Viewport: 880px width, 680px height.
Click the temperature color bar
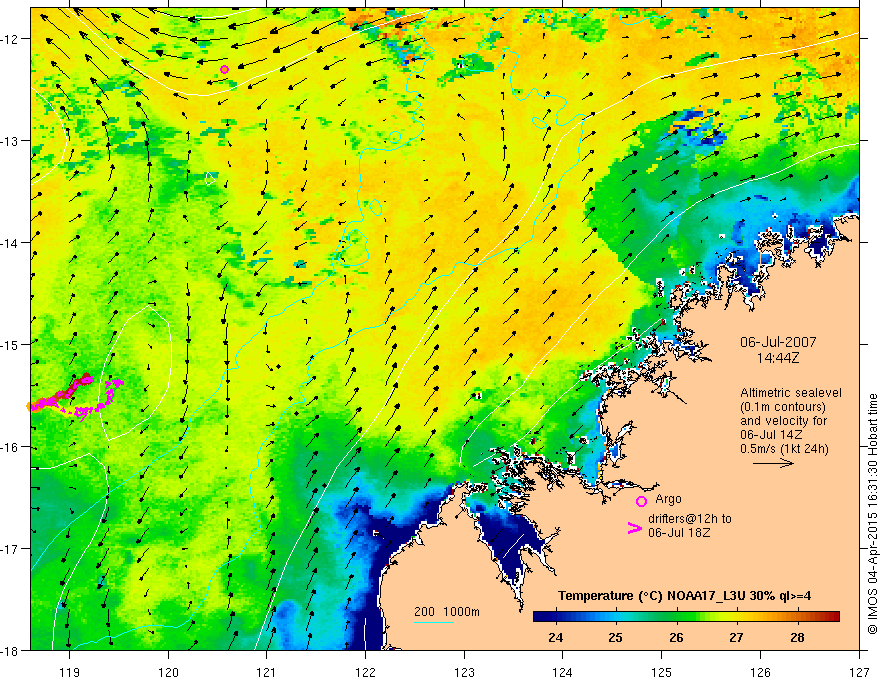click(686, 616)
